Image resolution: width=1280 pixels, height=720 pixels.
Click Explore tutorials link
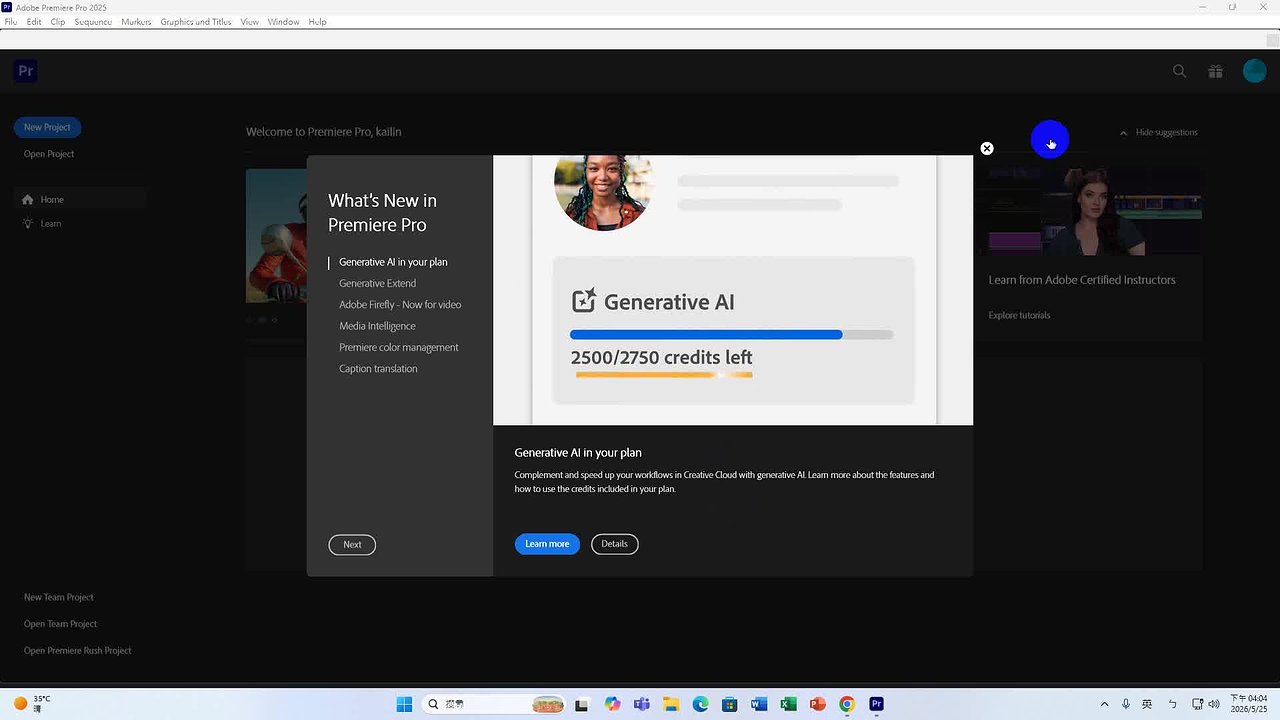(1019, 315)
